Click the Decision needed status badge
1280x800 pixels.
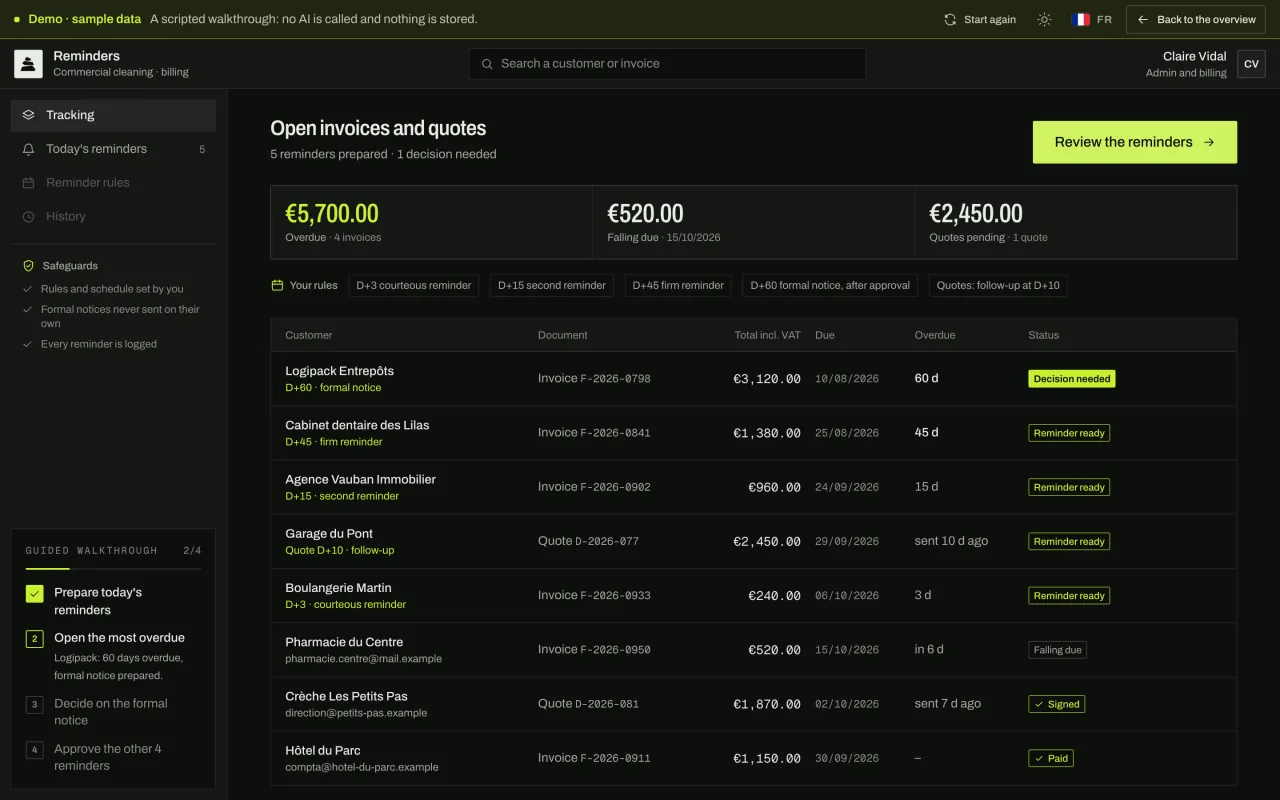[1072, 379]
